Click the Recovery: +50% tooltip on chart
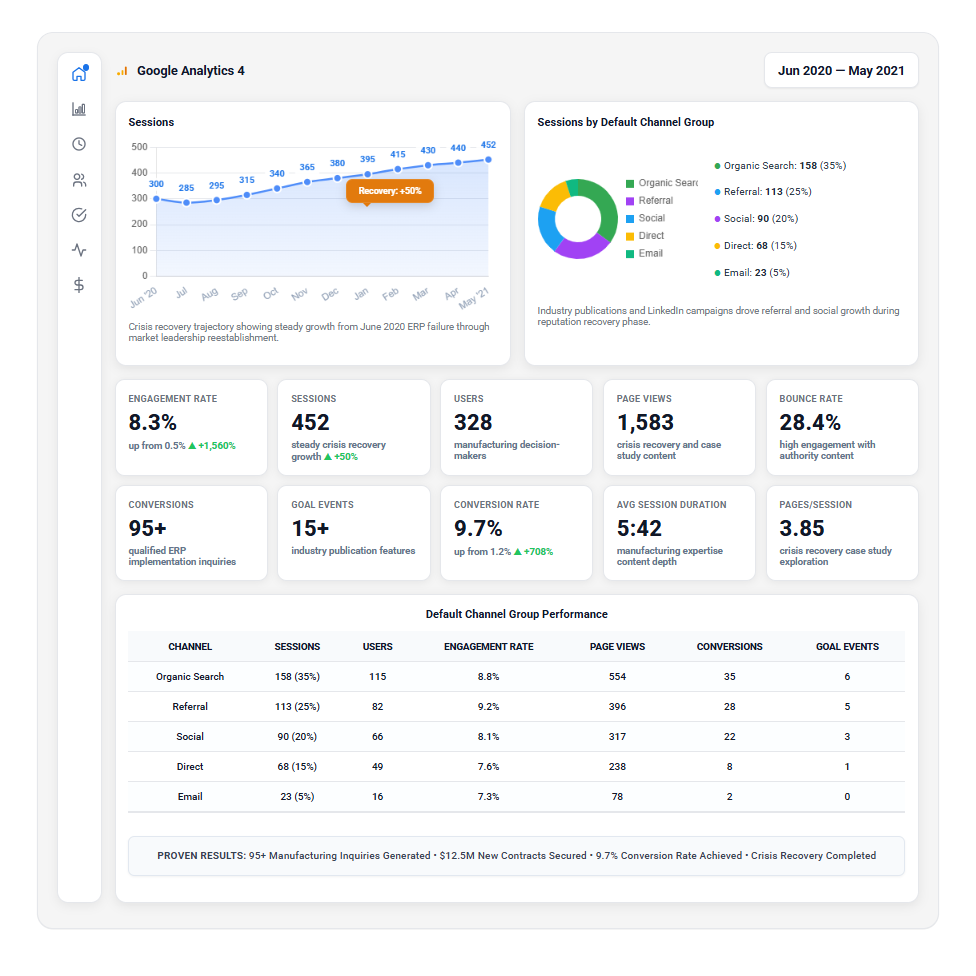Screen dimensions: 976x976 [390, 190]
